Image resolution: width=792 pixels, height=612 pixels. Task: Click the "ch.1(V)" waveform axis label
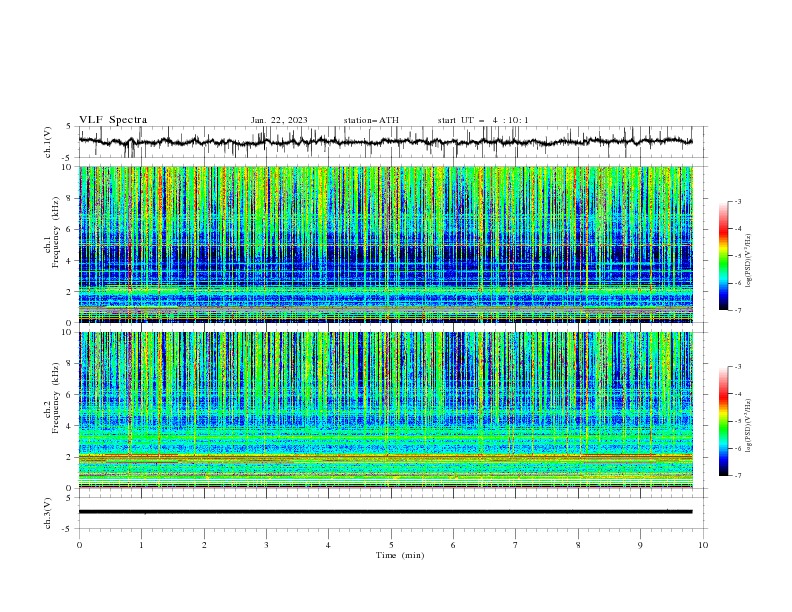coord(48,142)
